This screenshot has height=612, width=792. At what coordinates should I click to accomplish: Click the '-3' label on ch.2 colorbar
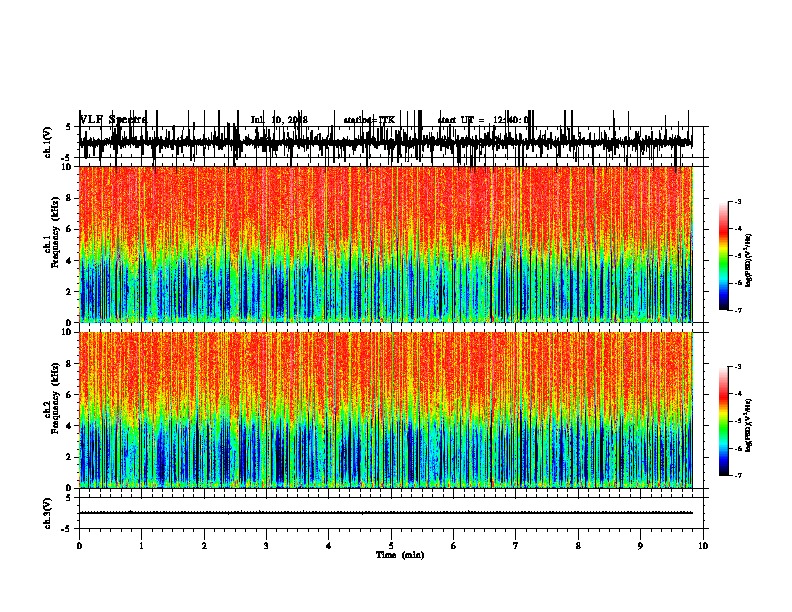pos(738,367)
